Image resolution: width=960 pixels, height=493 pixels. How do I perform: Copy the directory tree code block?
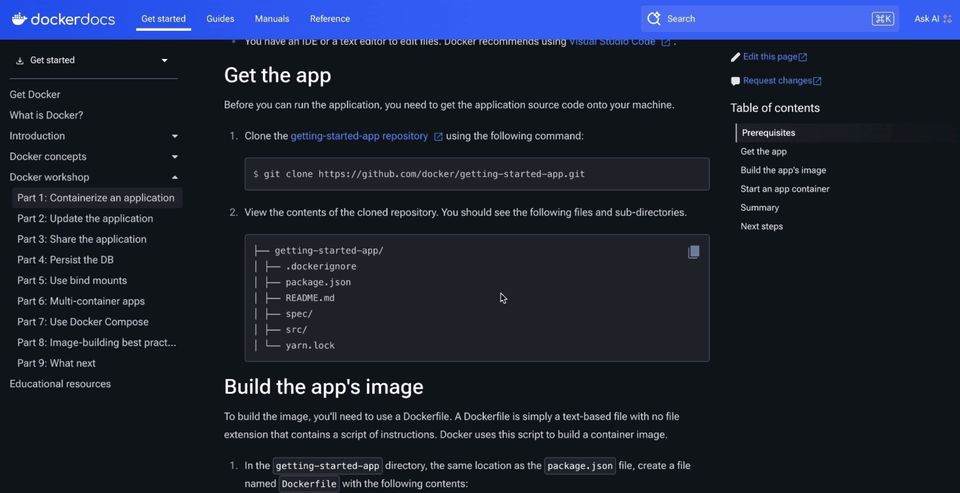click(x=693, y=252)
